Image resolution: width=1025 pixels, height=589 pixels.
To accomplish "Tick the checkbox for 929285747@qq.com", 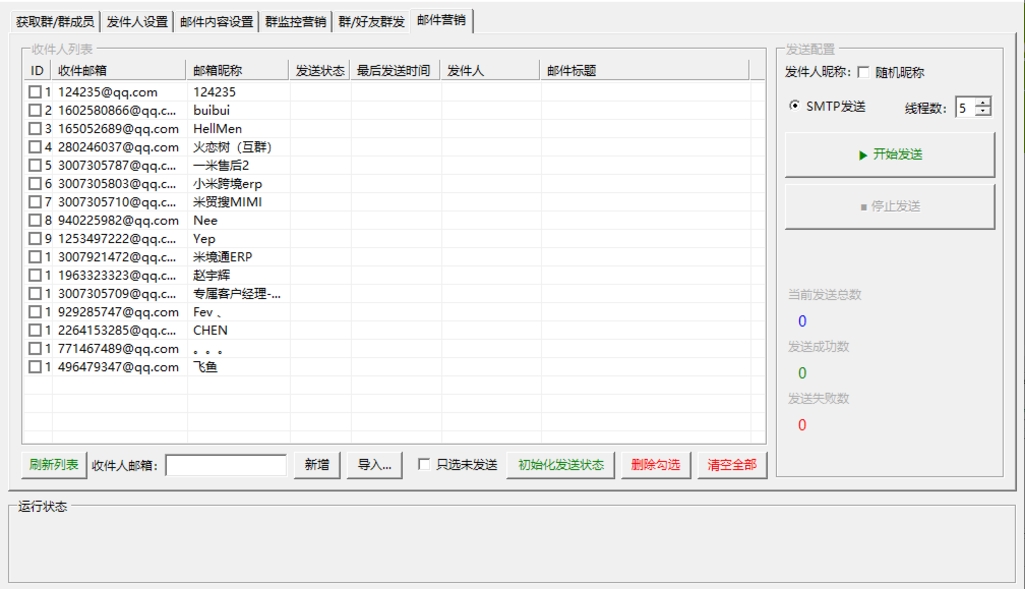I will tap(35, 312).
